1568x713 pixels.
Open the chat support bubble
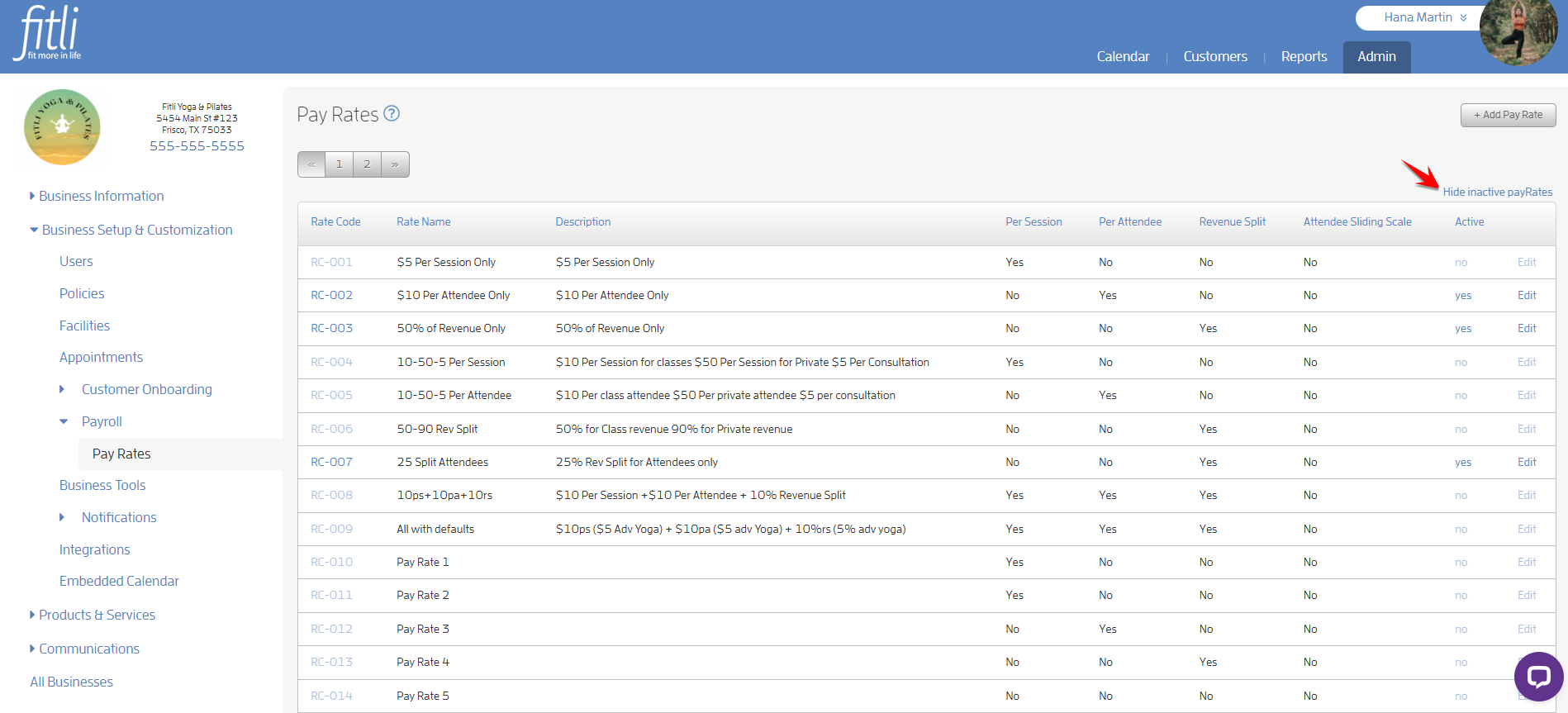[1538, 677]
